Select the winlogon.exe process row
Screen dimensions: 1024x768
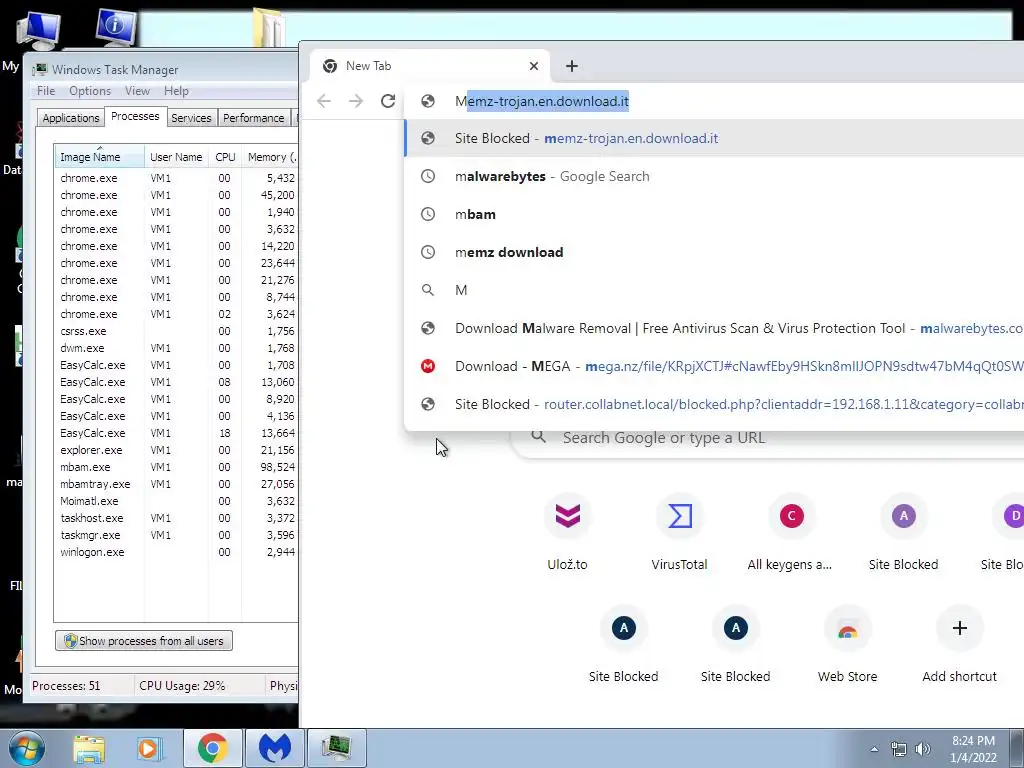click(176, 552)
